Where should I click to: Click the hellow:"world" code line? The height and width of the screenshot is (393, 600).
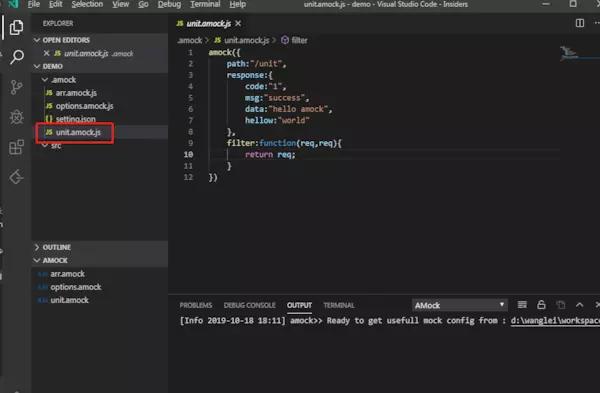277,121
